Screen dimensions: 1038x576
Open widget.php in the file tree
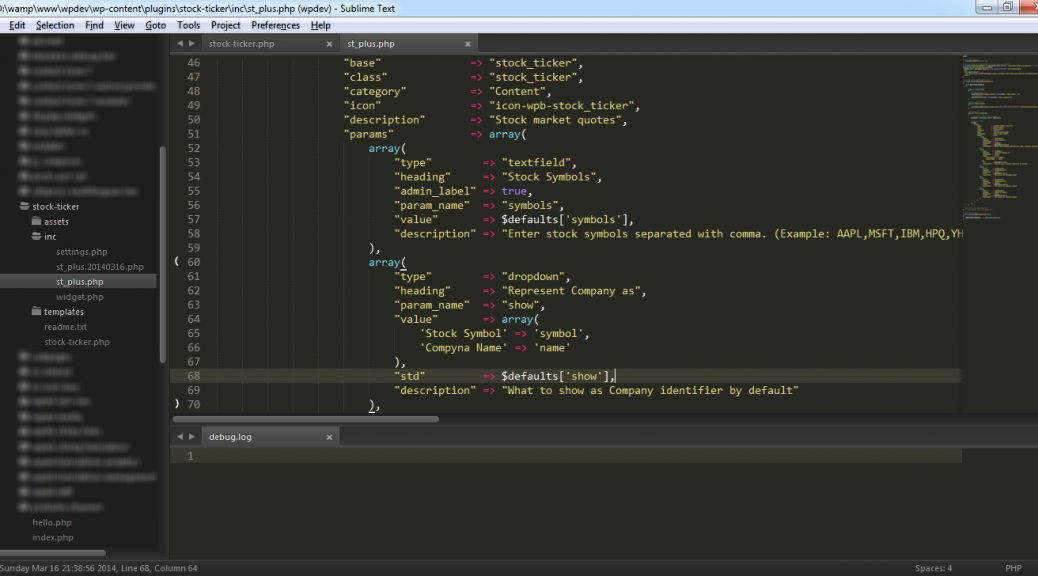pos(79,297)
